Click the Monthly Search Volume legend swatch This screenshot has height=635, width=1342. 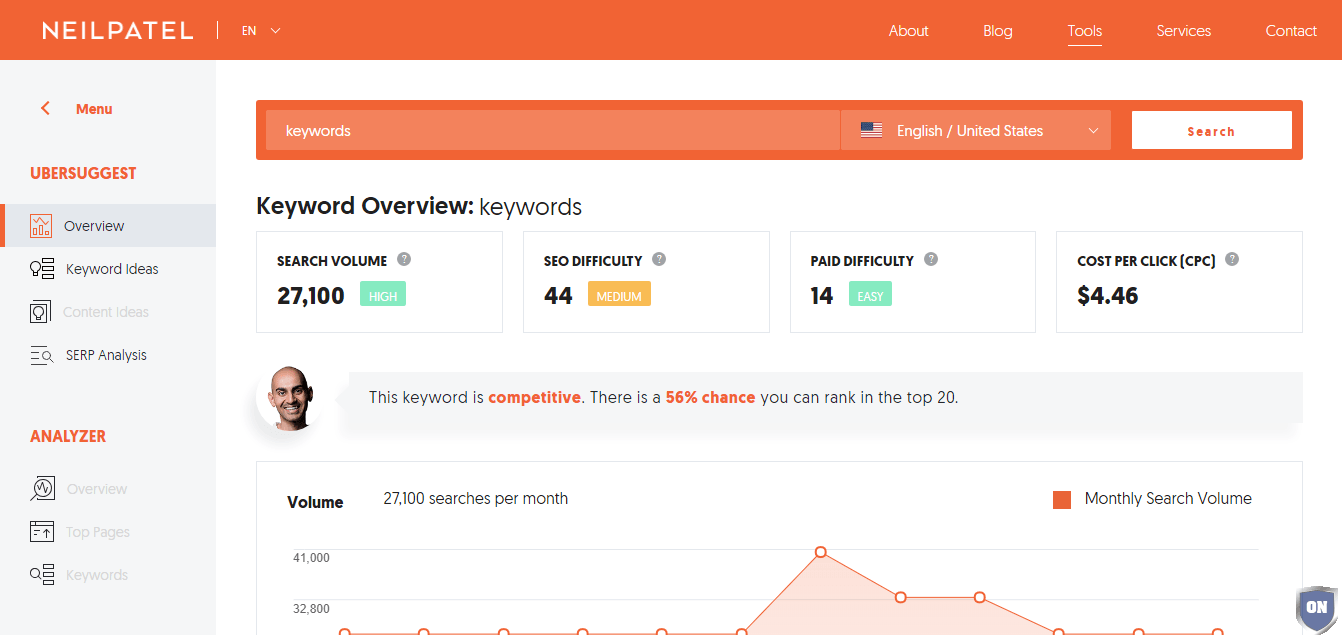pyautogui.click(x=1062, y=499)
